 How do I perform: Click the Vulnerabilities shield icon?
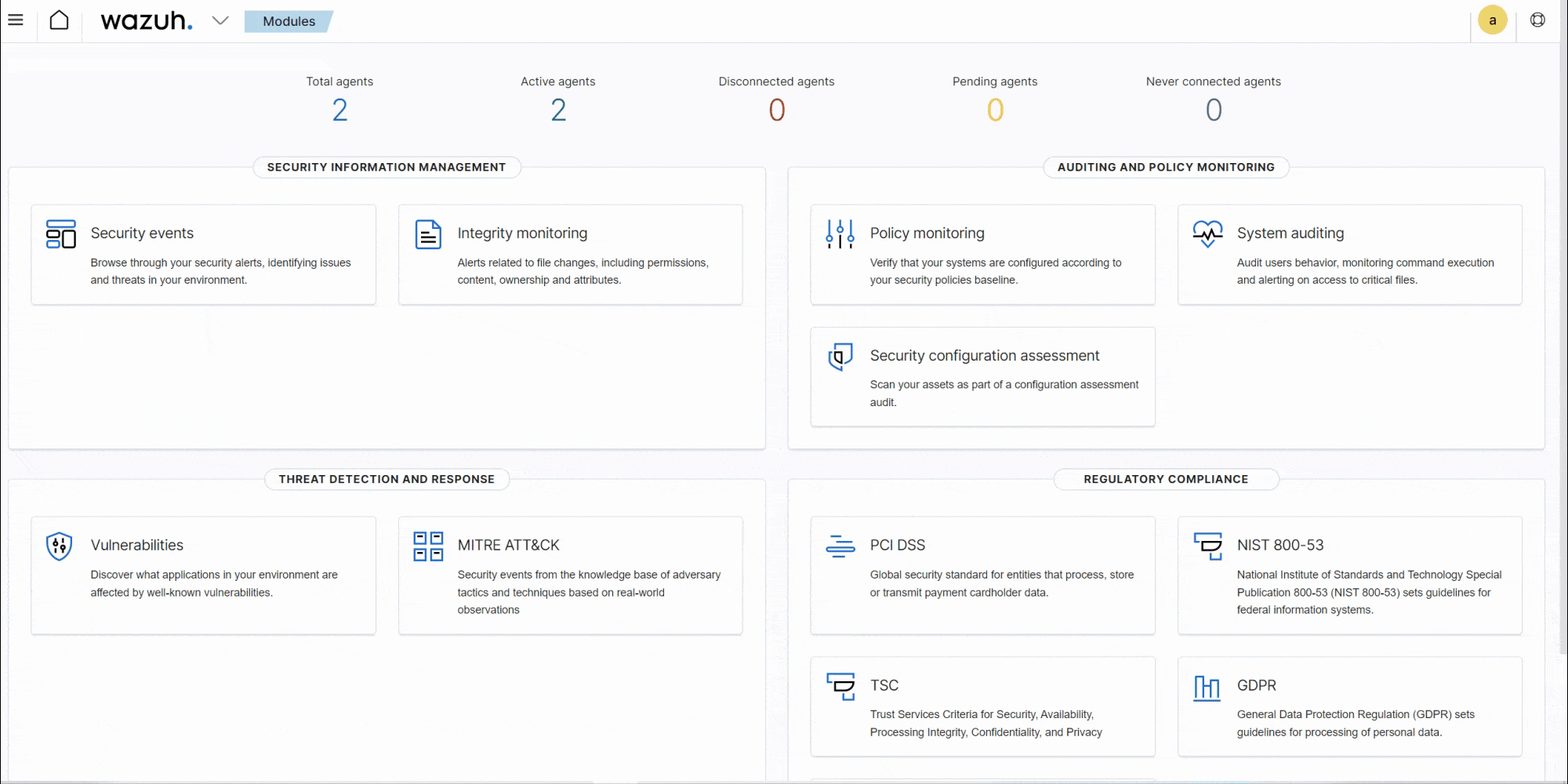coord(60,546)
